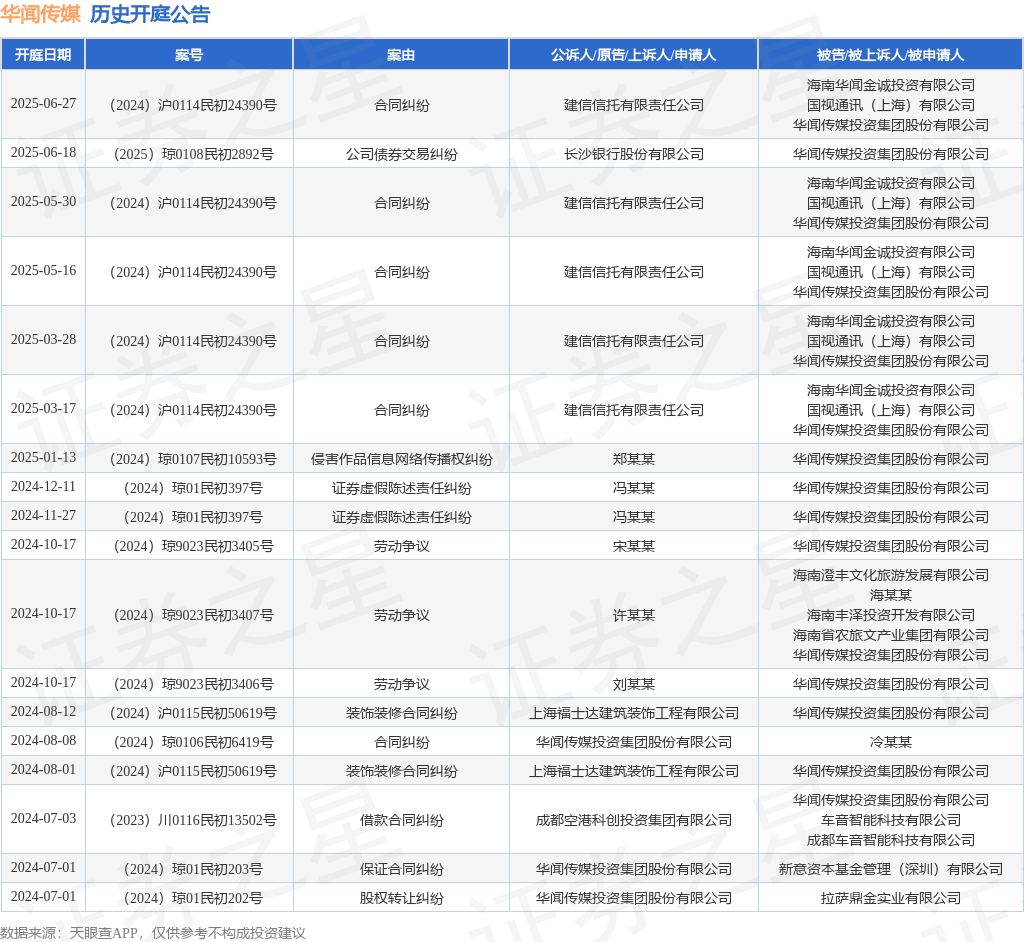The image size is (1024, 942).
Task: Select the 案由 column header
Action: (x=401, y=55)
